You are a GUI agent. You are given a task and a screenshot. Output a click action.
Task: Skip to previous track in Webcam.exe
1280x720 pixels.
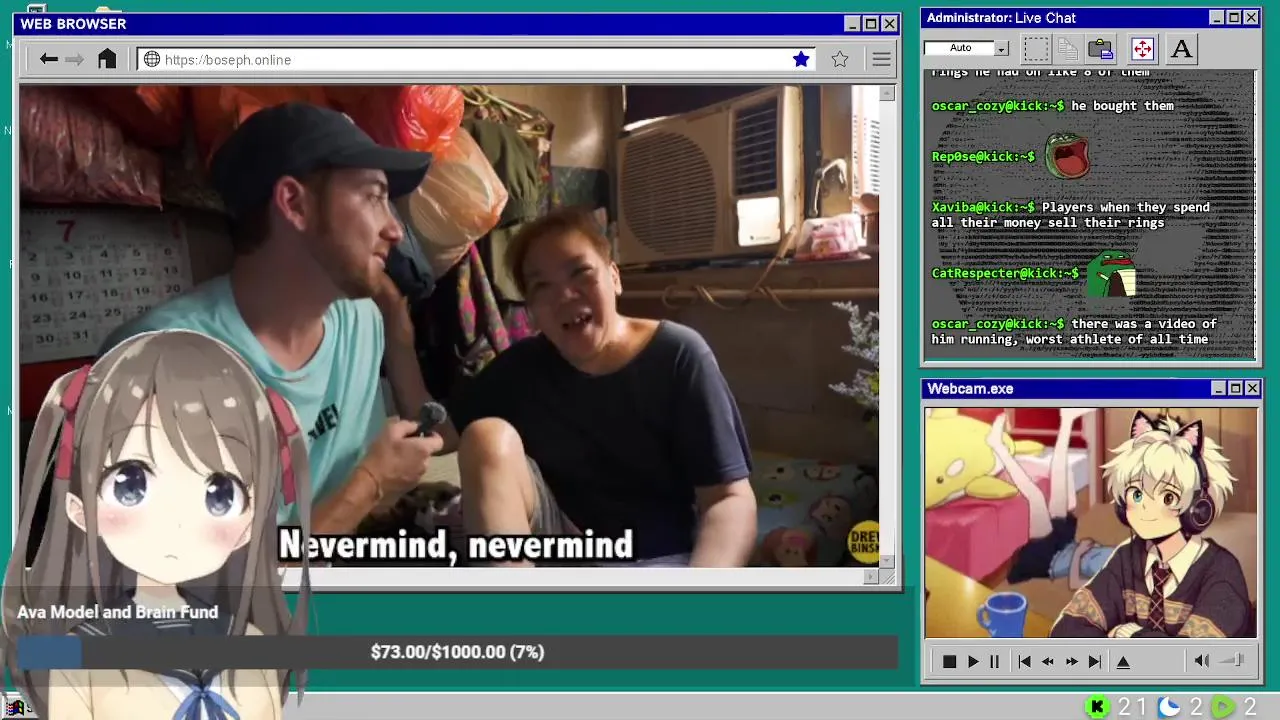[x=1024, y=661]
